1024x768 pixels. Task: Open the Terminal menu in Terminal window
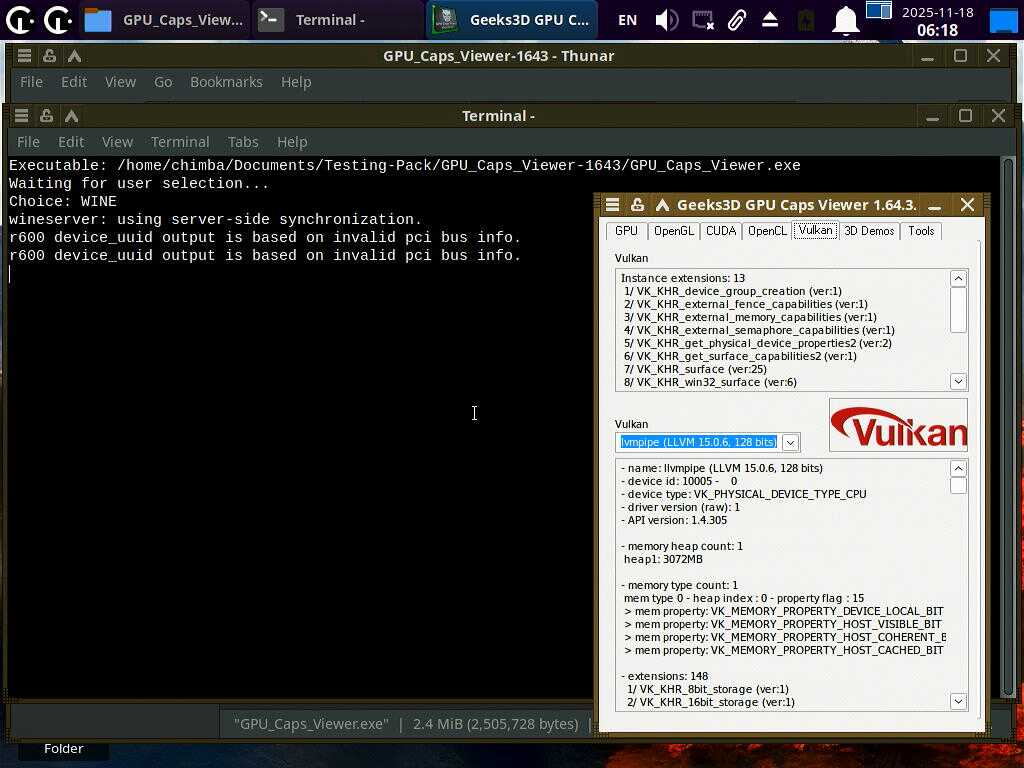[180, 142]
